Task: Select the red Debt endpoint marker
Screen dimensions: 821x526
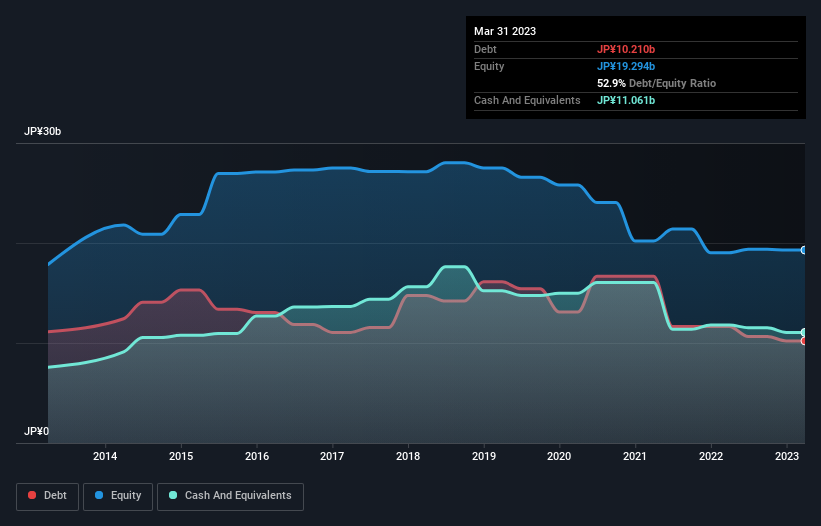Action: pos(804,341)
